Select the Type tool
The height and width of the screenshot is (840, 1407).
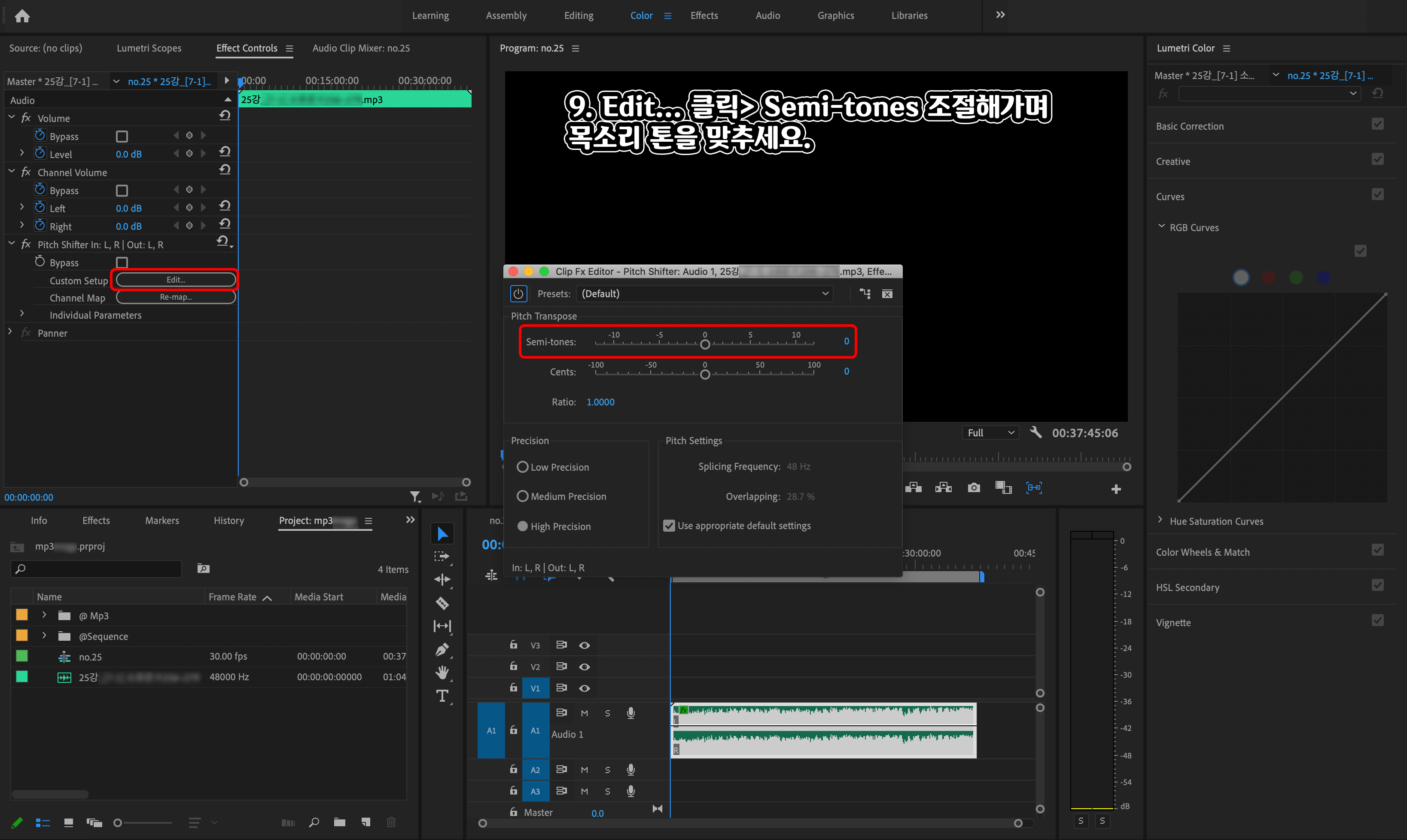point(442,696)
